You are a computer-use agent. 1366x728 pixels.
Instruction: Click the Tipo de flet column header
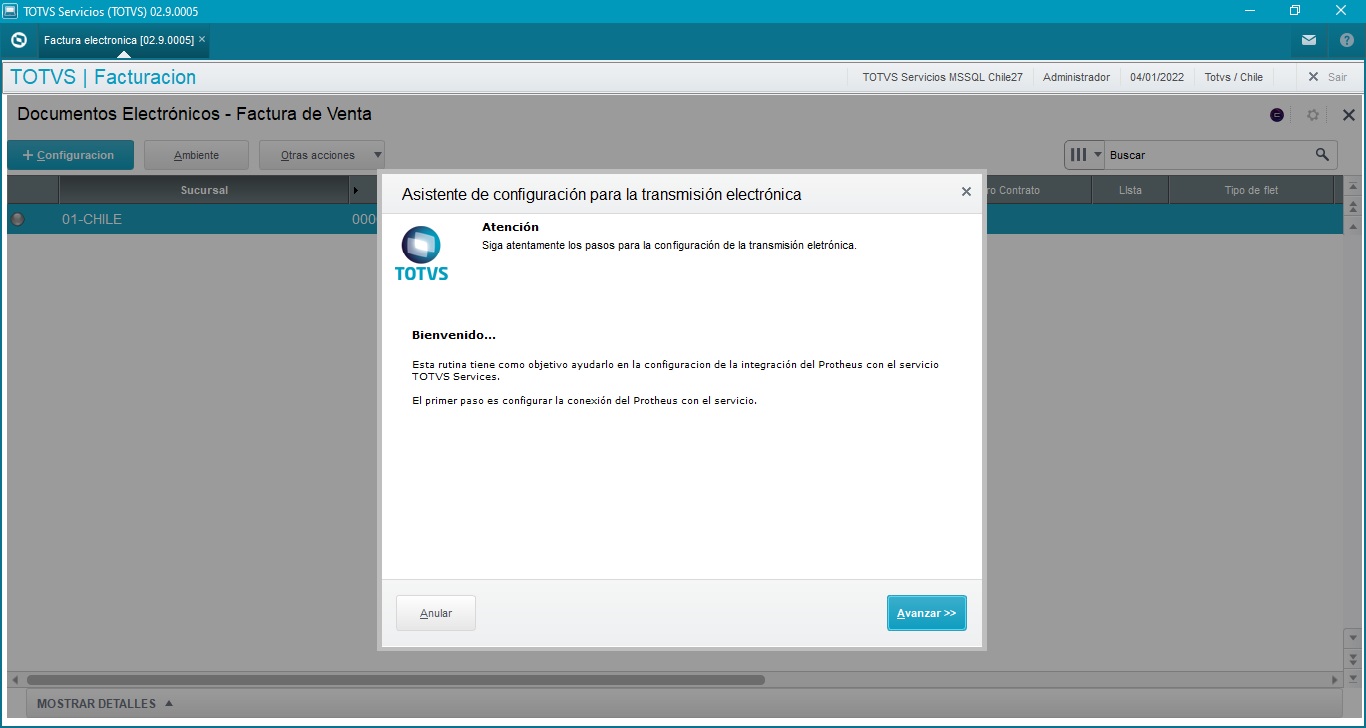click(1251, 190)
